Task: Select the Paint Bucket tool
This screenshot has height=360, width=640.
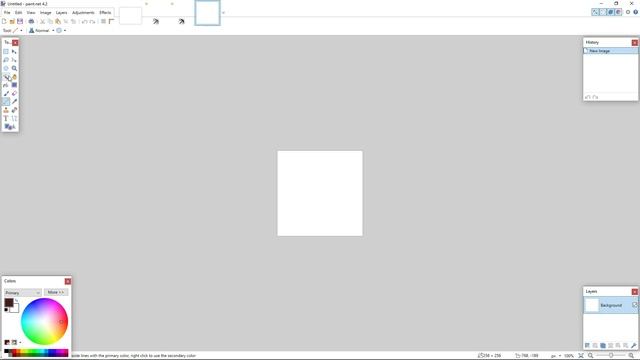Action: click(x=6, y=85)
